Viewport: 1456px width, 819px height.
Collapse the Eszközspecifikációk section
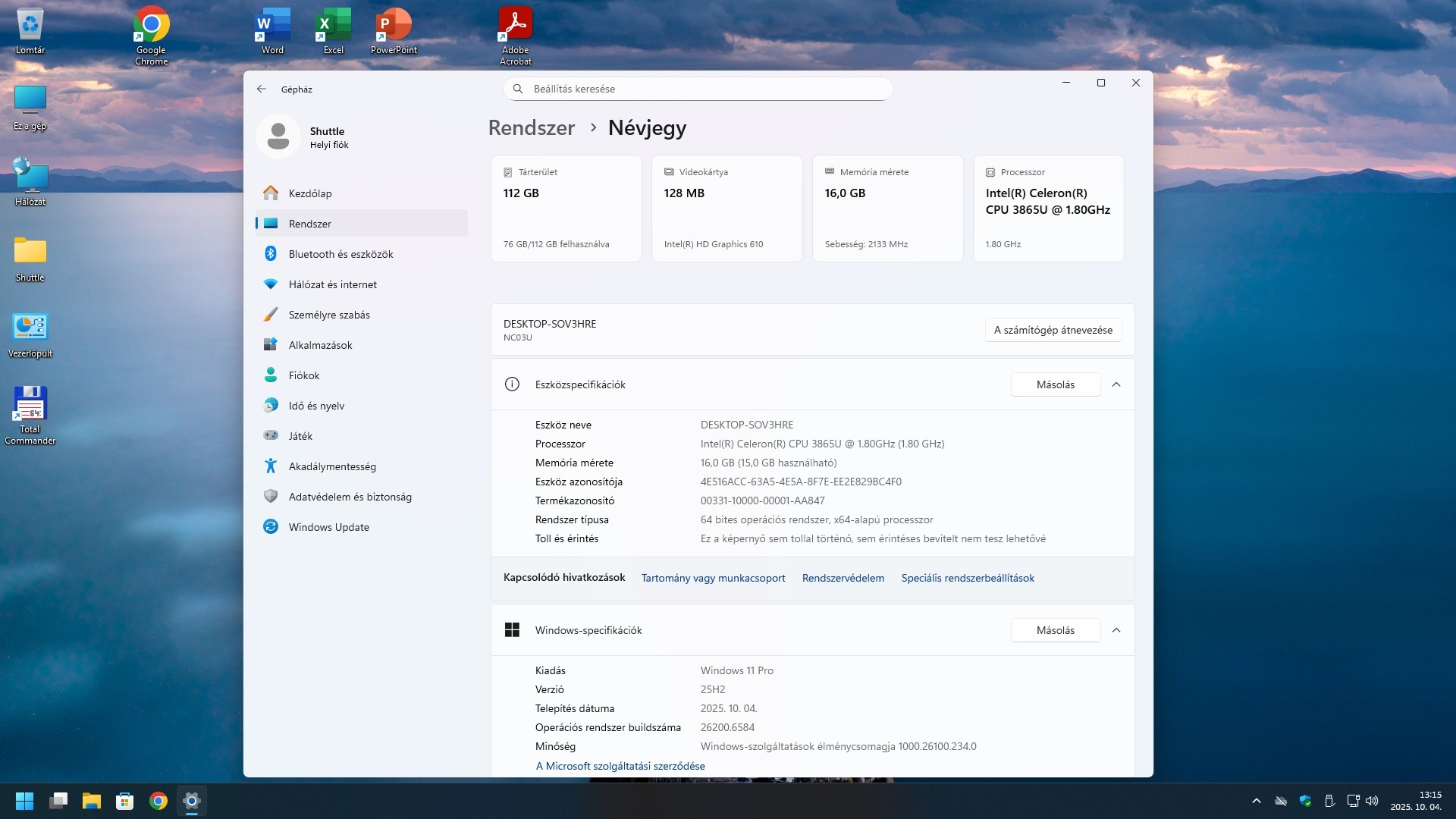1116,384
